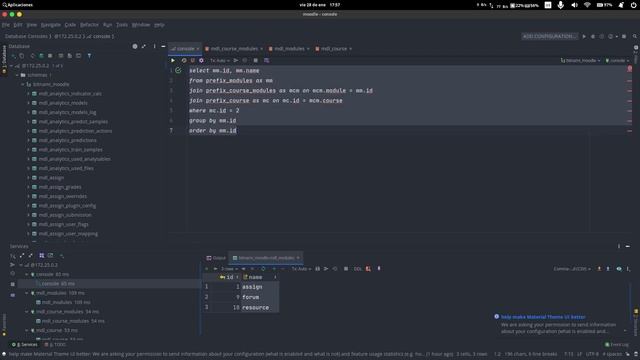640x360 pixels.
Task: Hide the Database panel with minimize dash
Action: [x=163, y=46]
